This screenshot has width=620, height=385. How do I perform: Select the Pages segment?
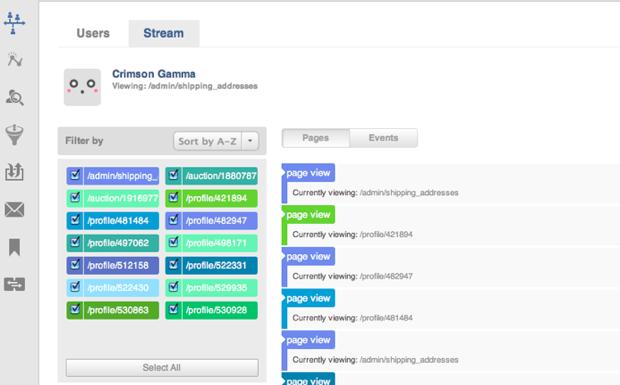pyautogui.click(x=316, y=138)
